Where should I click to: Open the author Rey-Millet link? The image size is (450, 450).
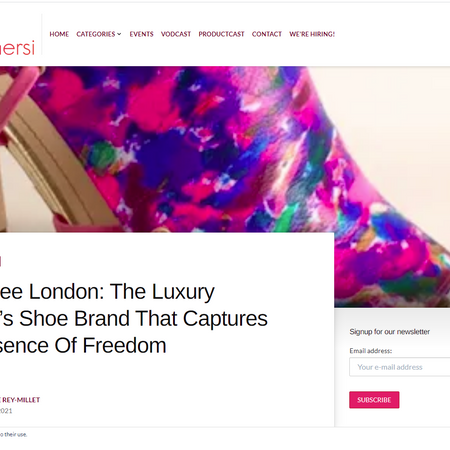click(20, 400)
